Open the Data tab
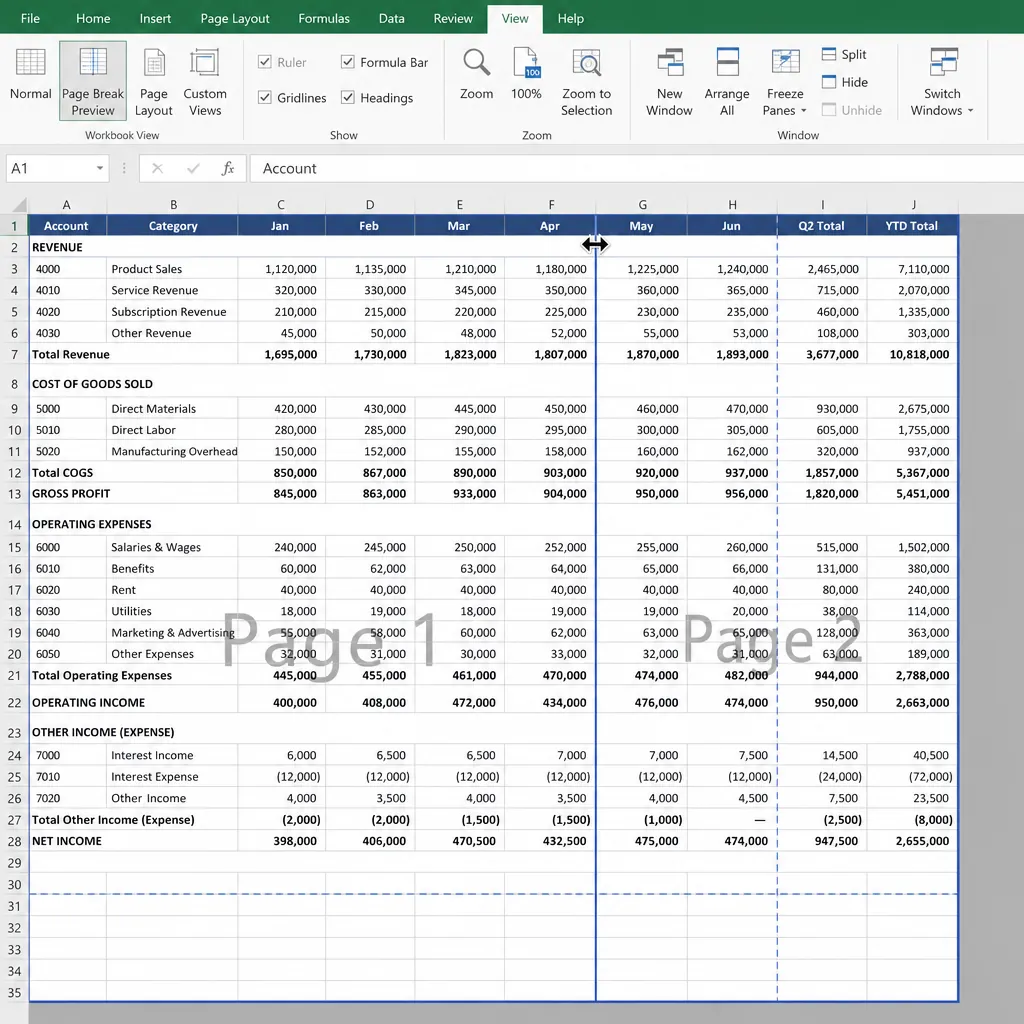1024x1024 pixels. coord(391,18)
